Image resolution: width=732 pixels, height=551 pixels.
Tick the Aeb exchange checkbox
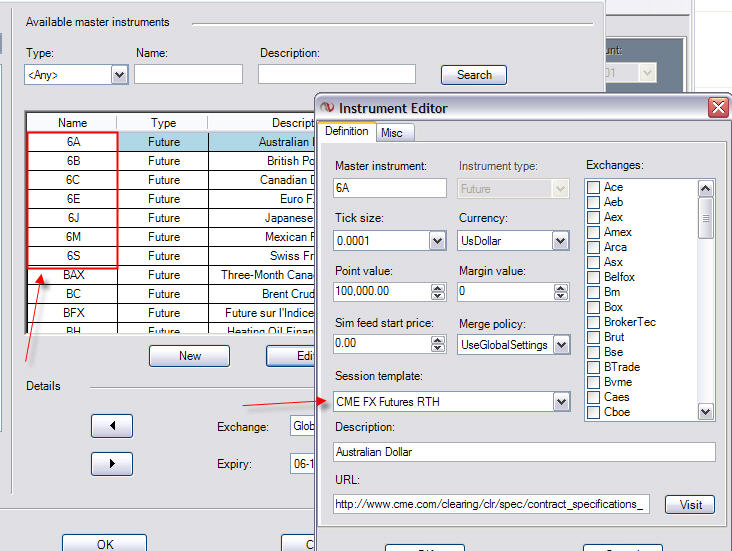point(593,202)
